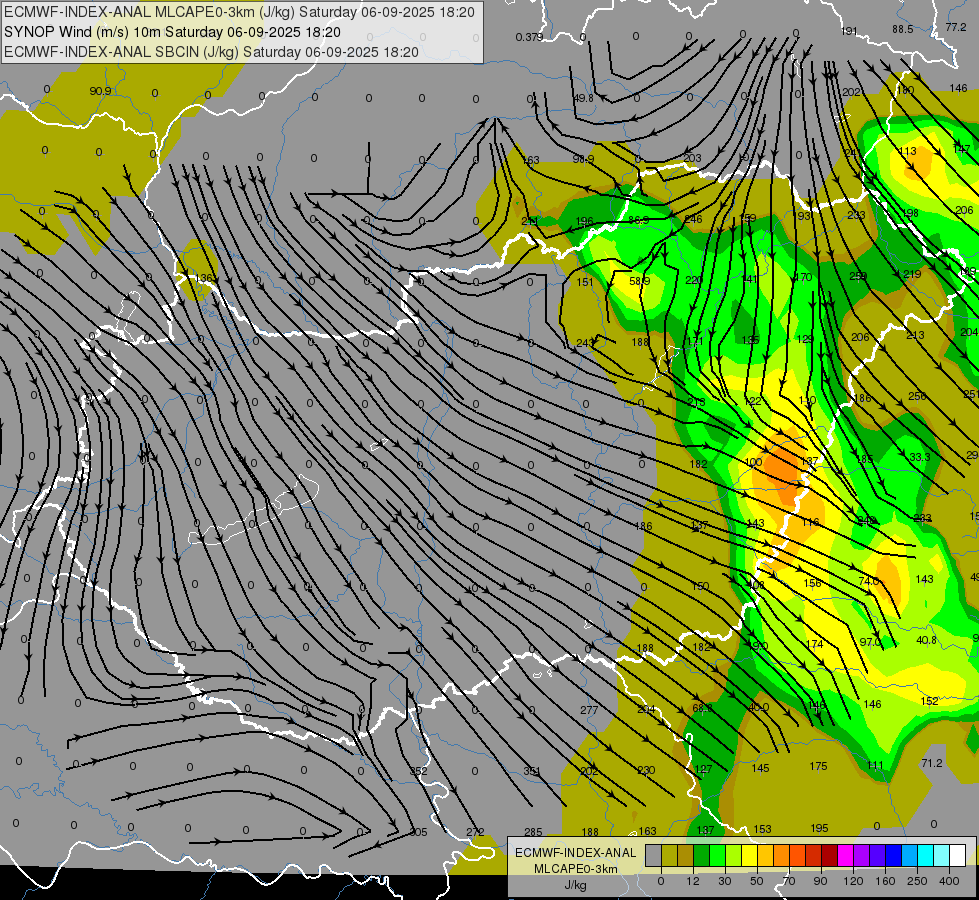Viewport: 979px width, 900px height.
Task: Select the dark green legend swatch
Action: (x=701, y=855)
